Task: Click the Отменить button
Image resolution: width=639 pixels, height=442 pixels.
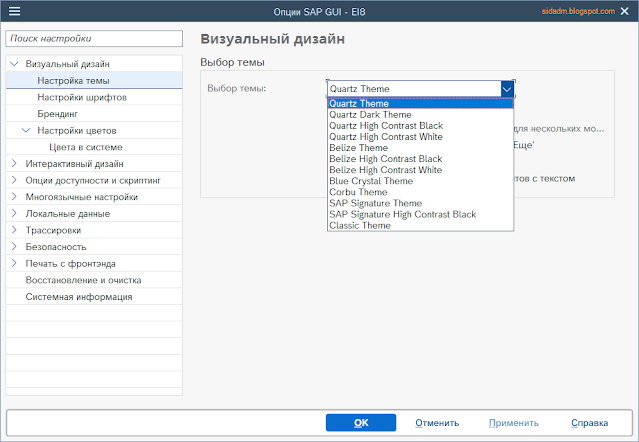Action: tap(437, 423)
